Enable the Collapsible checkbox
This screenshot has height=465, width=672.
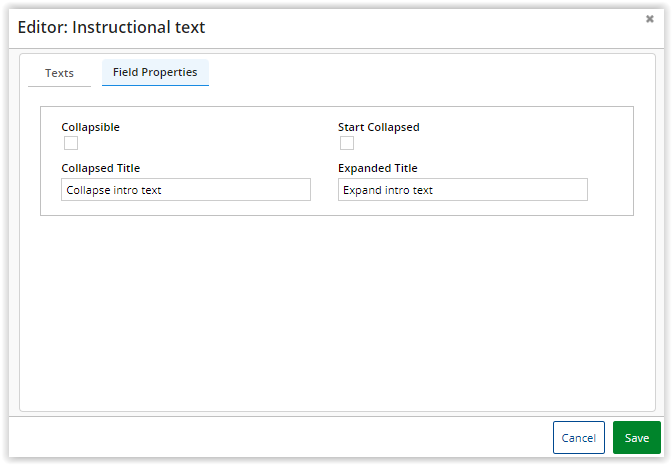[x=71, y=143]
